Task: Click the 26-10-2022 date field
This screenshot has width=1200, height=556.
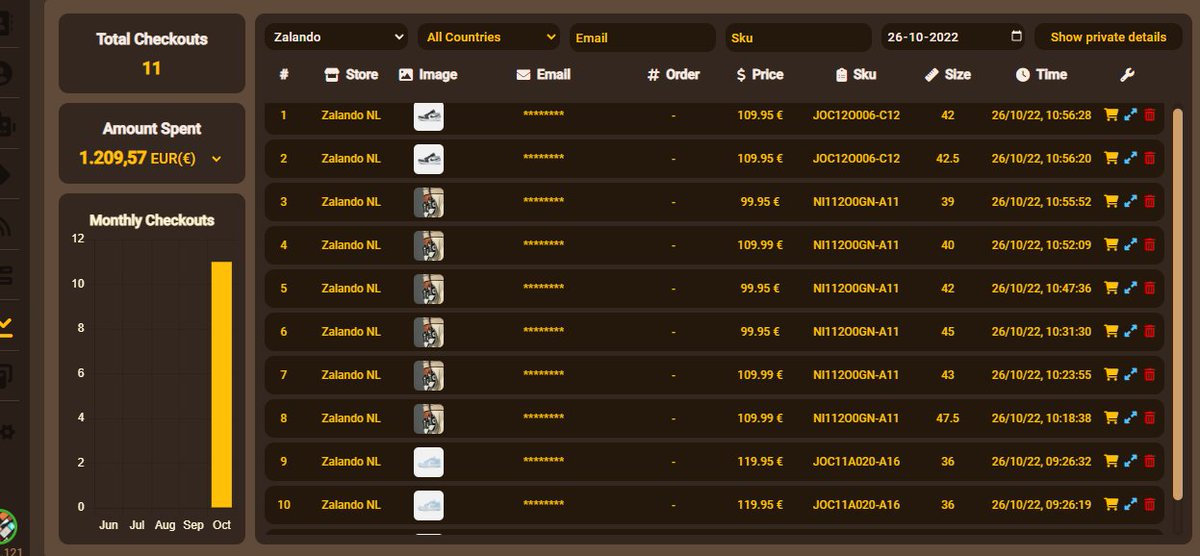Action: [952, 37]
